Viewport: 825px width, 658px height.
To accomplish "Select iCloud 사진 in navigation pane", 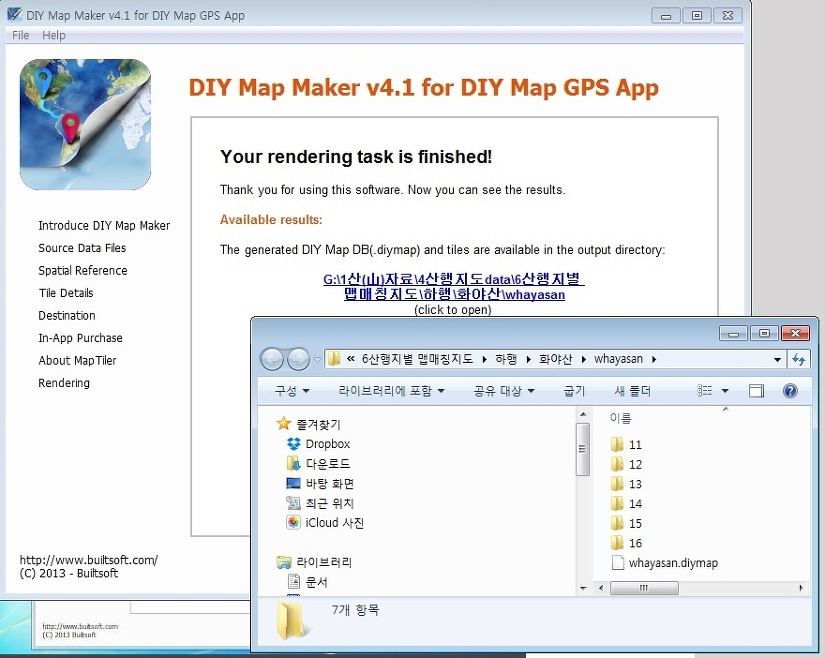I will click(325, 523).
